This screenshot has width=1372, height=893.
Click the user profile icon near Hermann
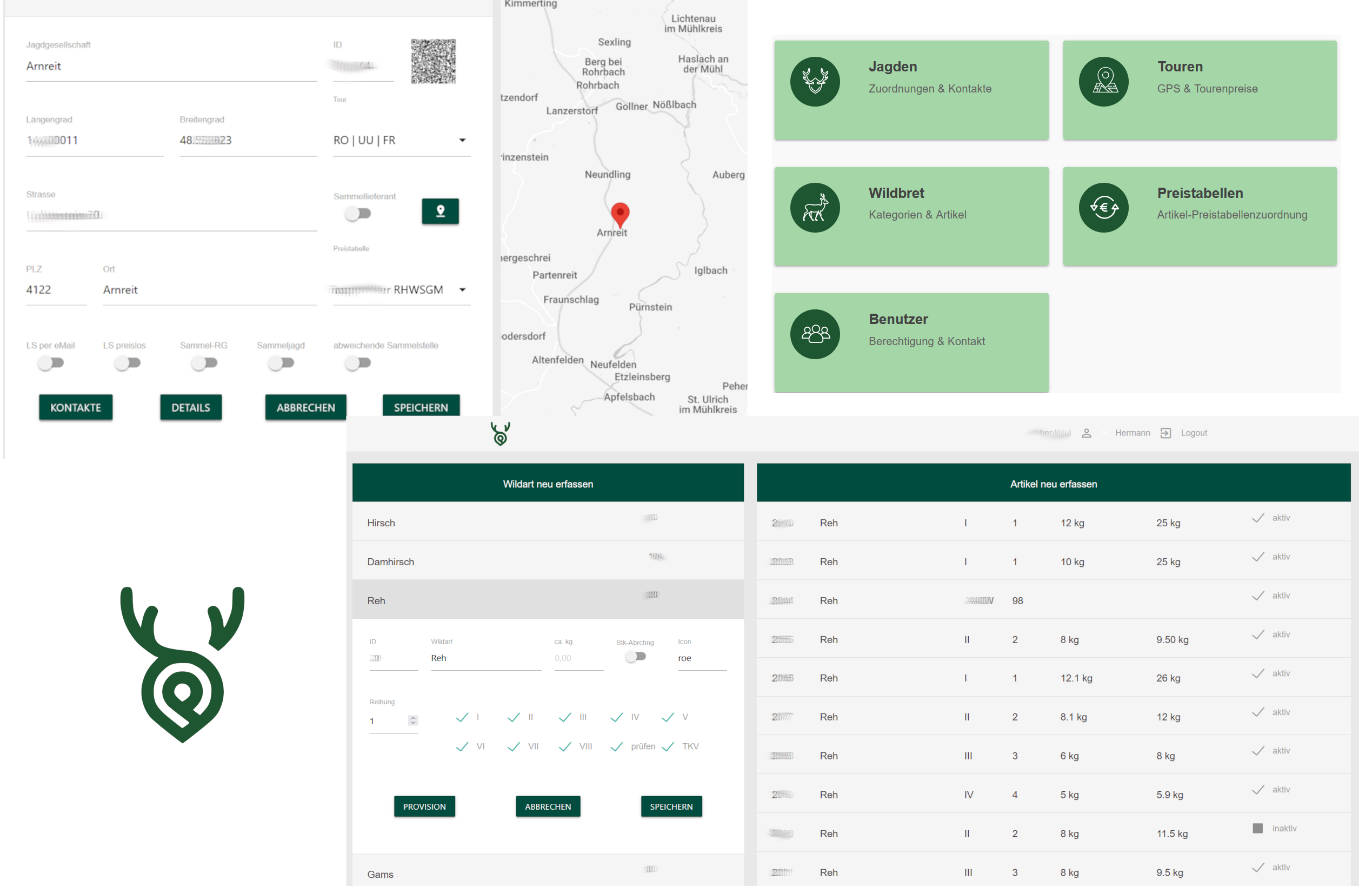coord(1086,433)
